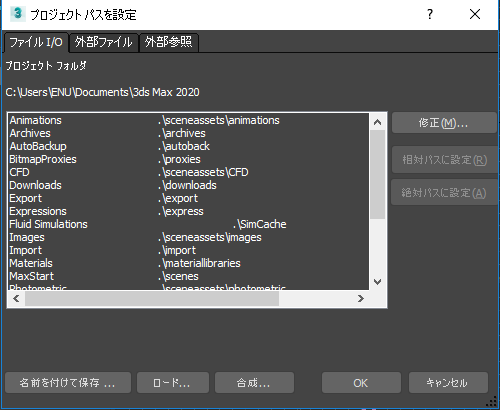Select the Materials row

[x=189, y=263]
